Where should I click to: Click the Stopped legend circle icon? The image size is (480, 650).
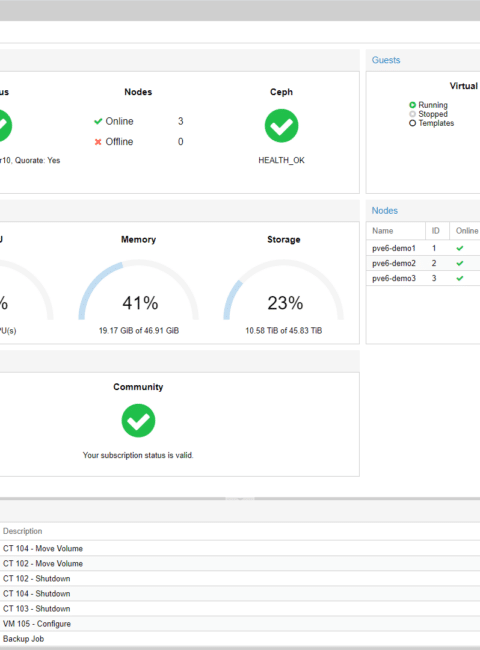click(x=412, y=114)
